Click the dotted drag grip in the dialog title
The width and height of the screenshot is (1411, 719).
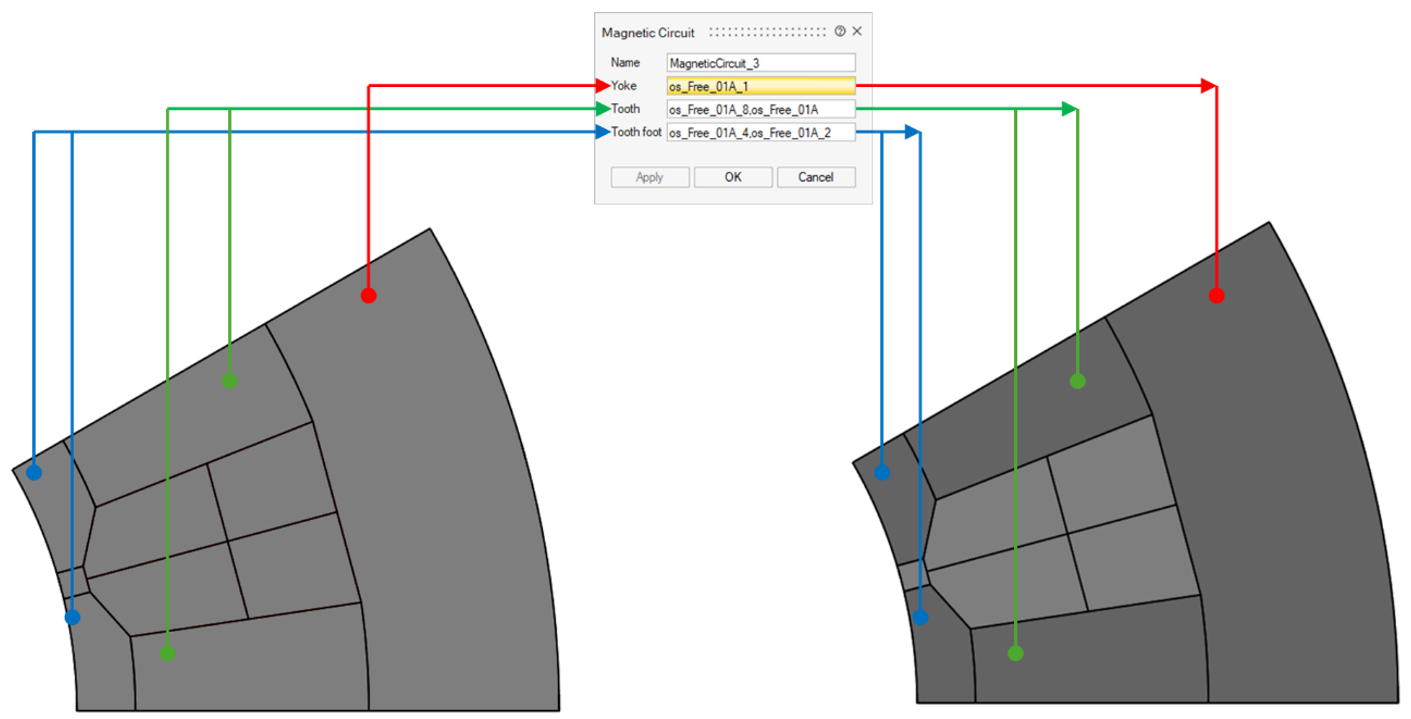tap(767, 32)
